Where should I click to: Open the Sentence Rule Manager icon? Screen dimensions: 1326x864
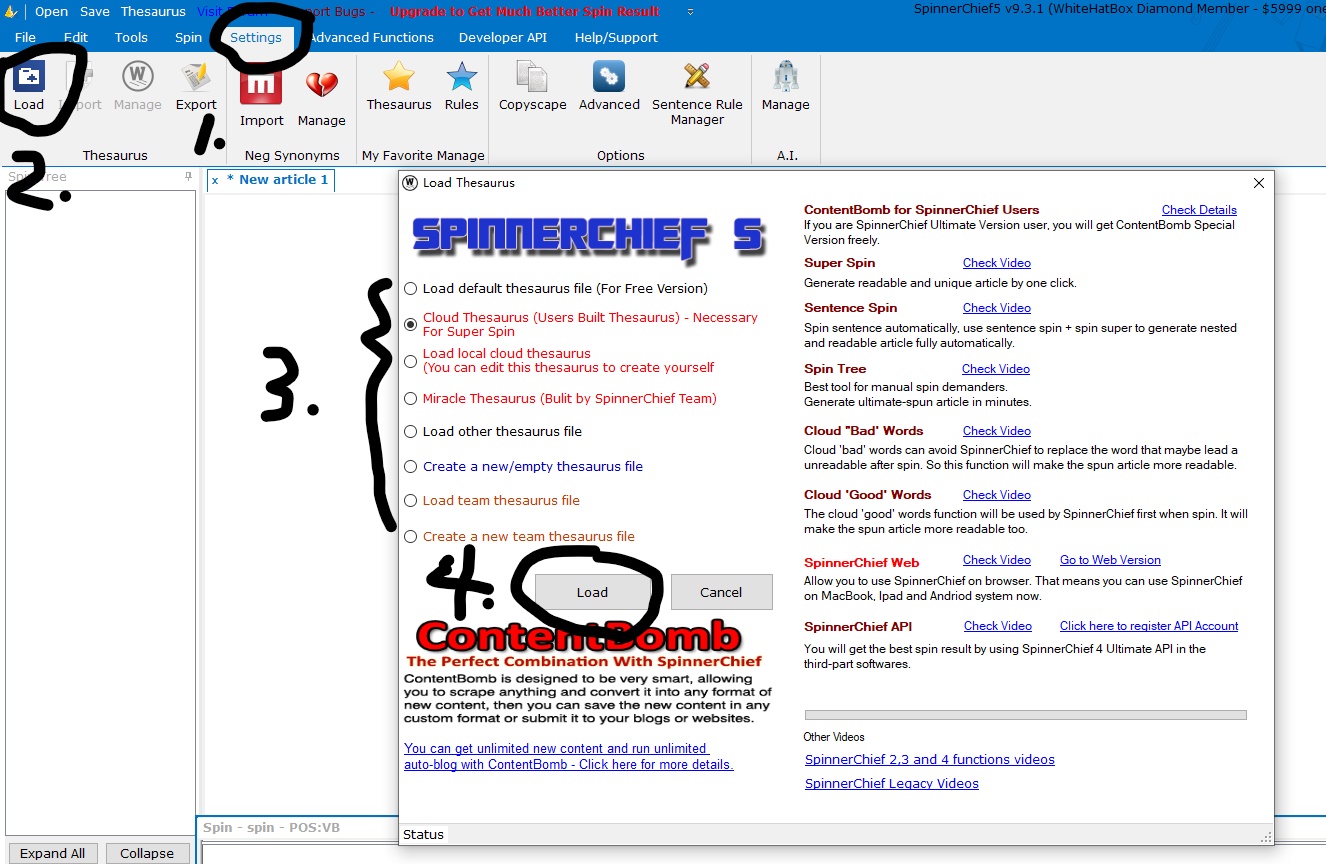click(x=697, y=78)
